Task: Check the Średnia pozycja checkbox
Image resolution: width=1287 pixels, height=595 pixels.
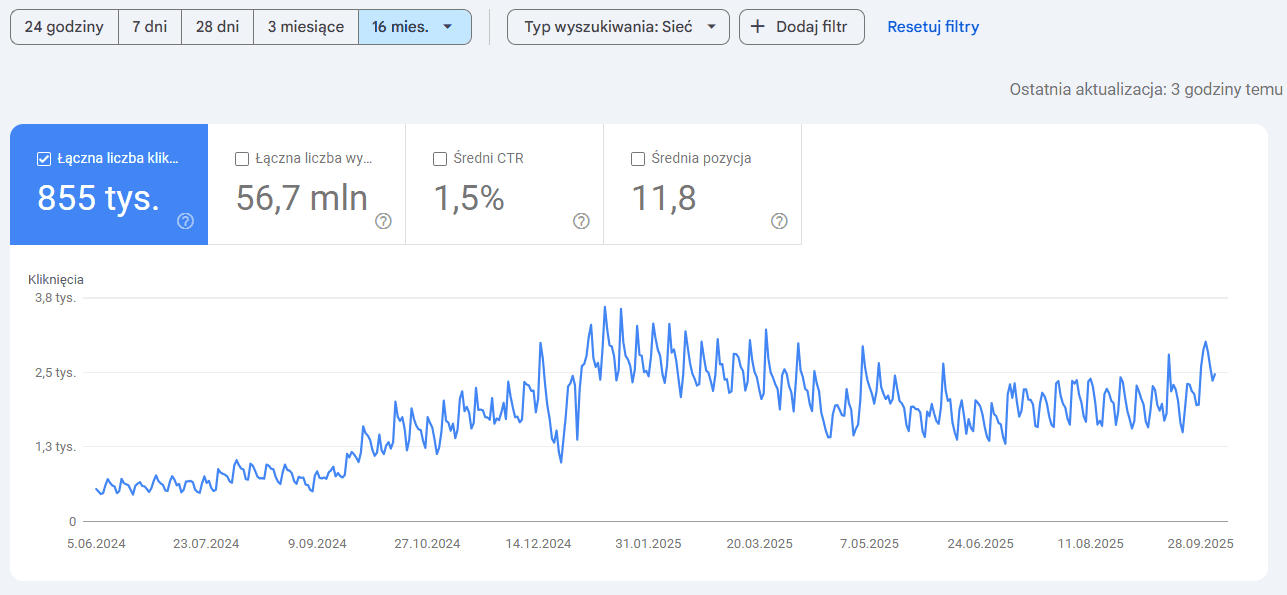Action: coord(637,158)
